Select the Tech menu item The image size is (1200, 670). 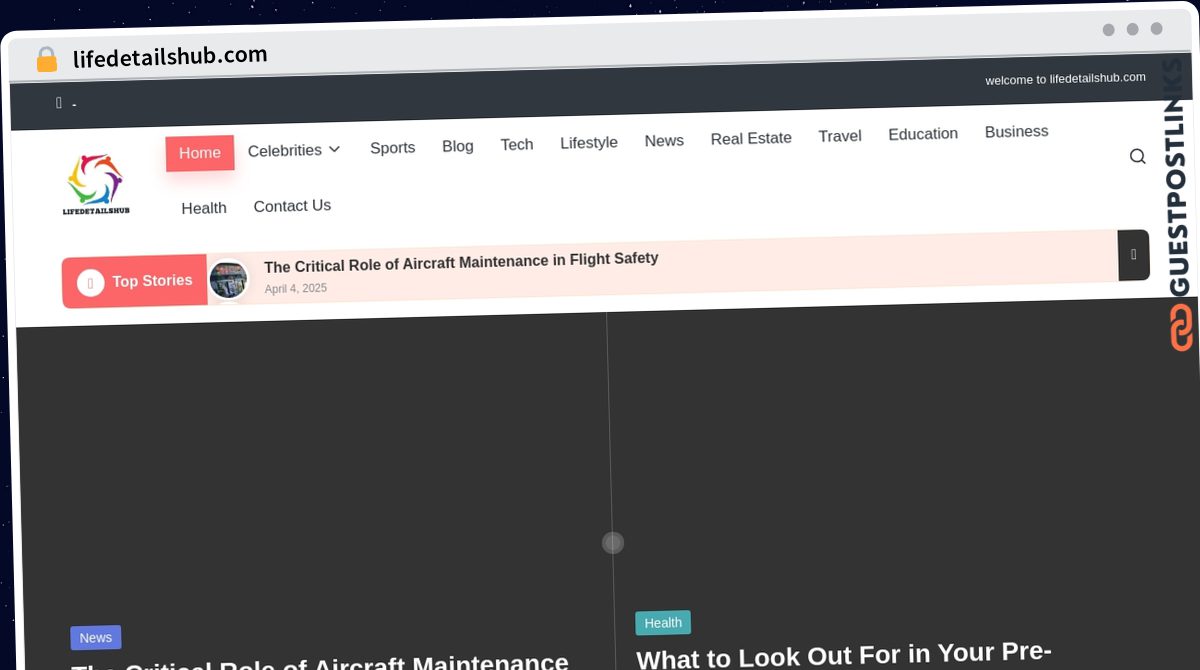[517, 144]
